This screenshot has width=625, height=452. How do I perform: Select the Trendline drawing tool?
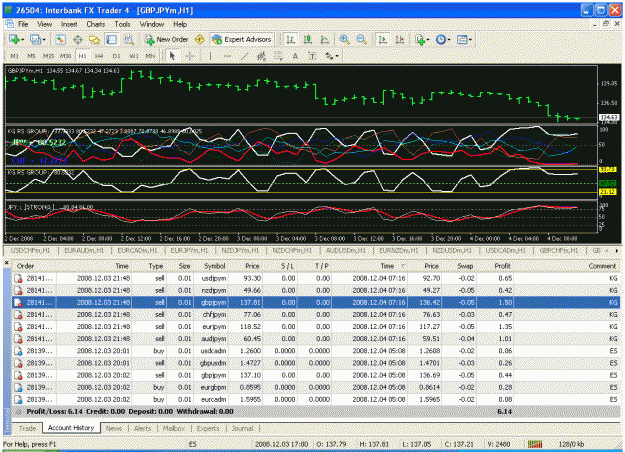coord(244,56)
